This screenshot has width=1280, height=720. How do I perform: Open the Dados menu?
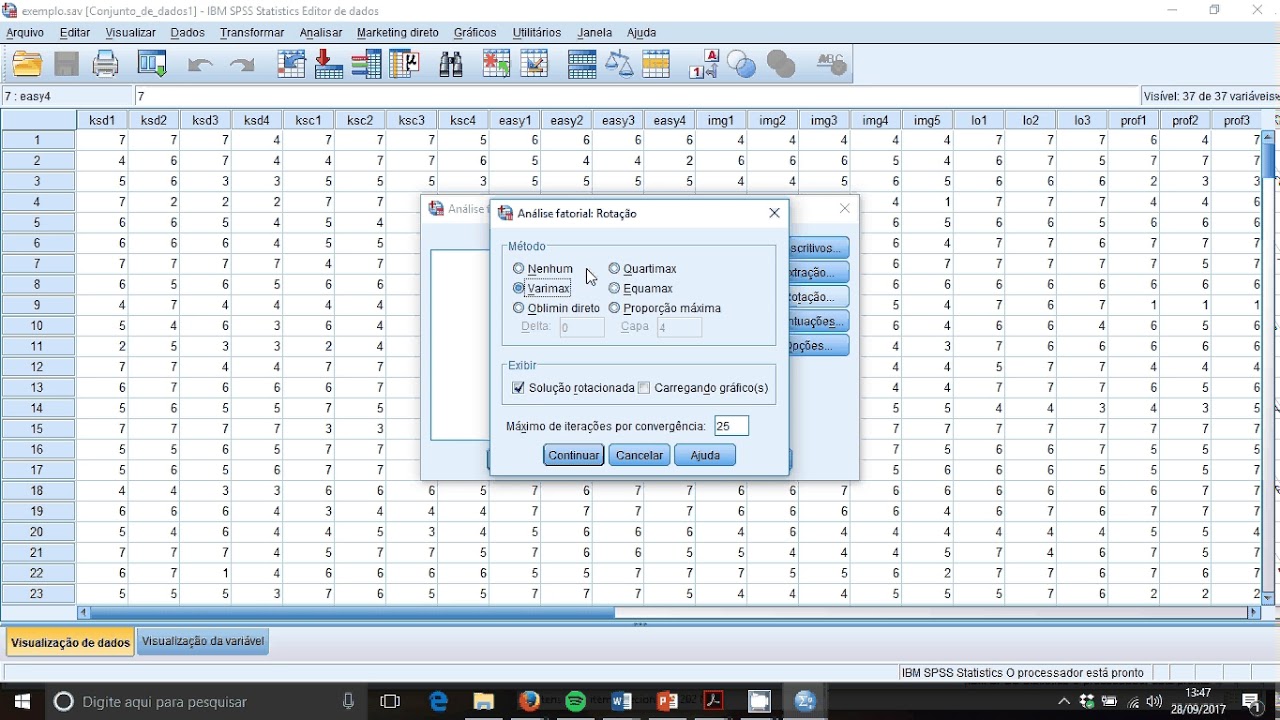[x=187, y=33]
